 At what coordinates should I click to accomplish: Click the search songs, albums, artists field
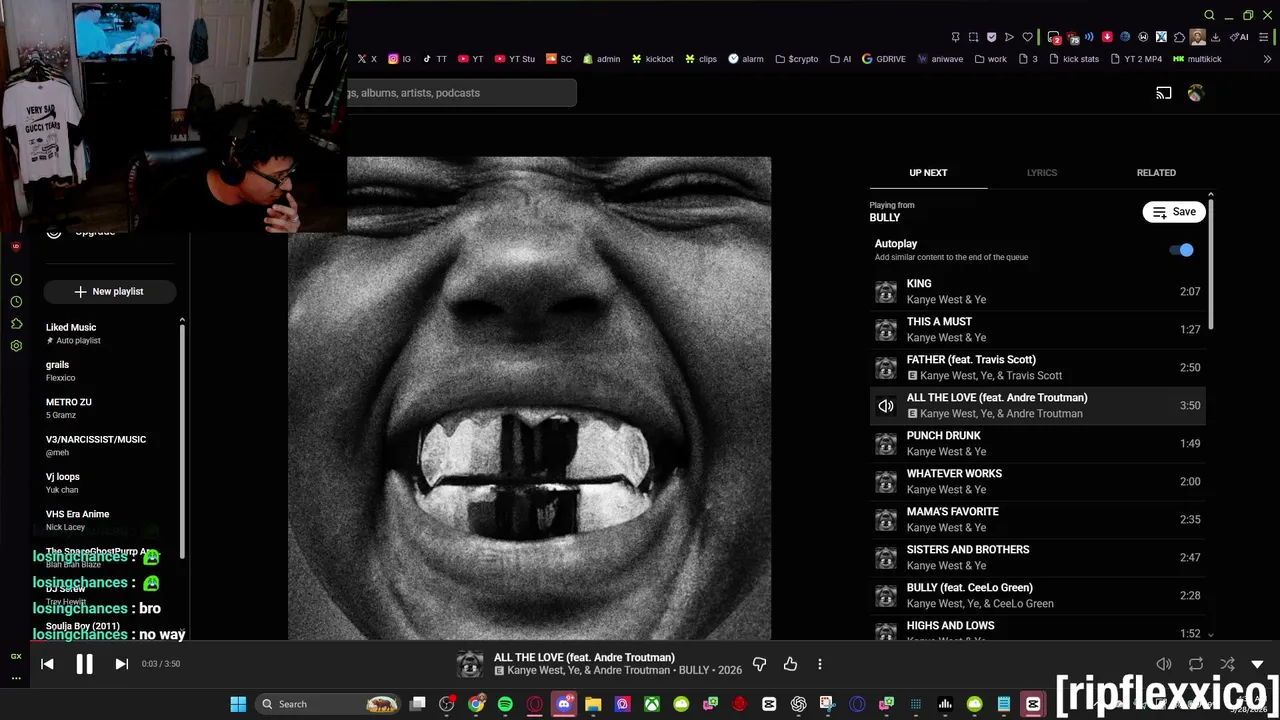click(461, 93)
